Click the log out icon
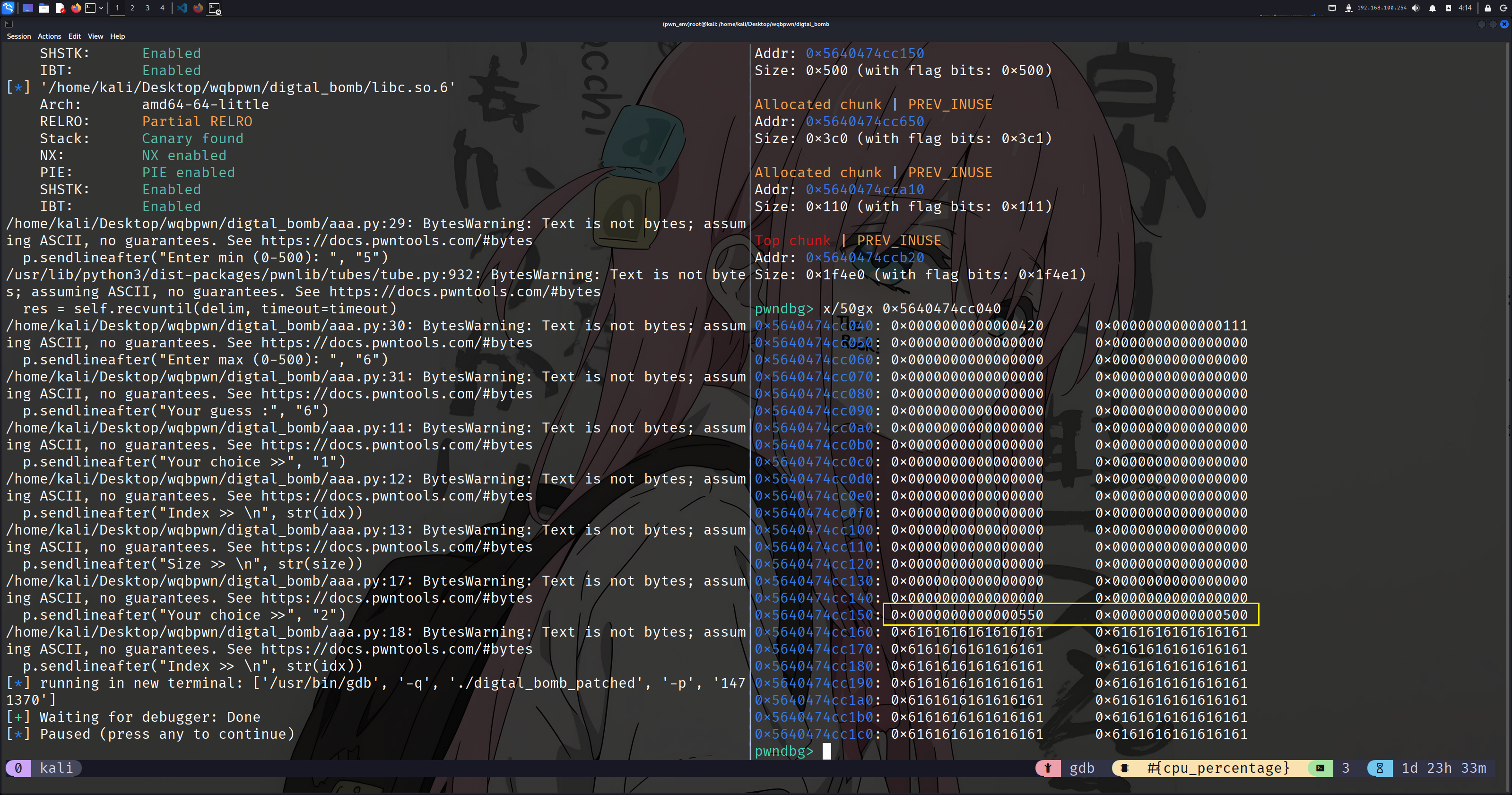The height and width of the screenshot is (795, 1512). point(1504,8)
